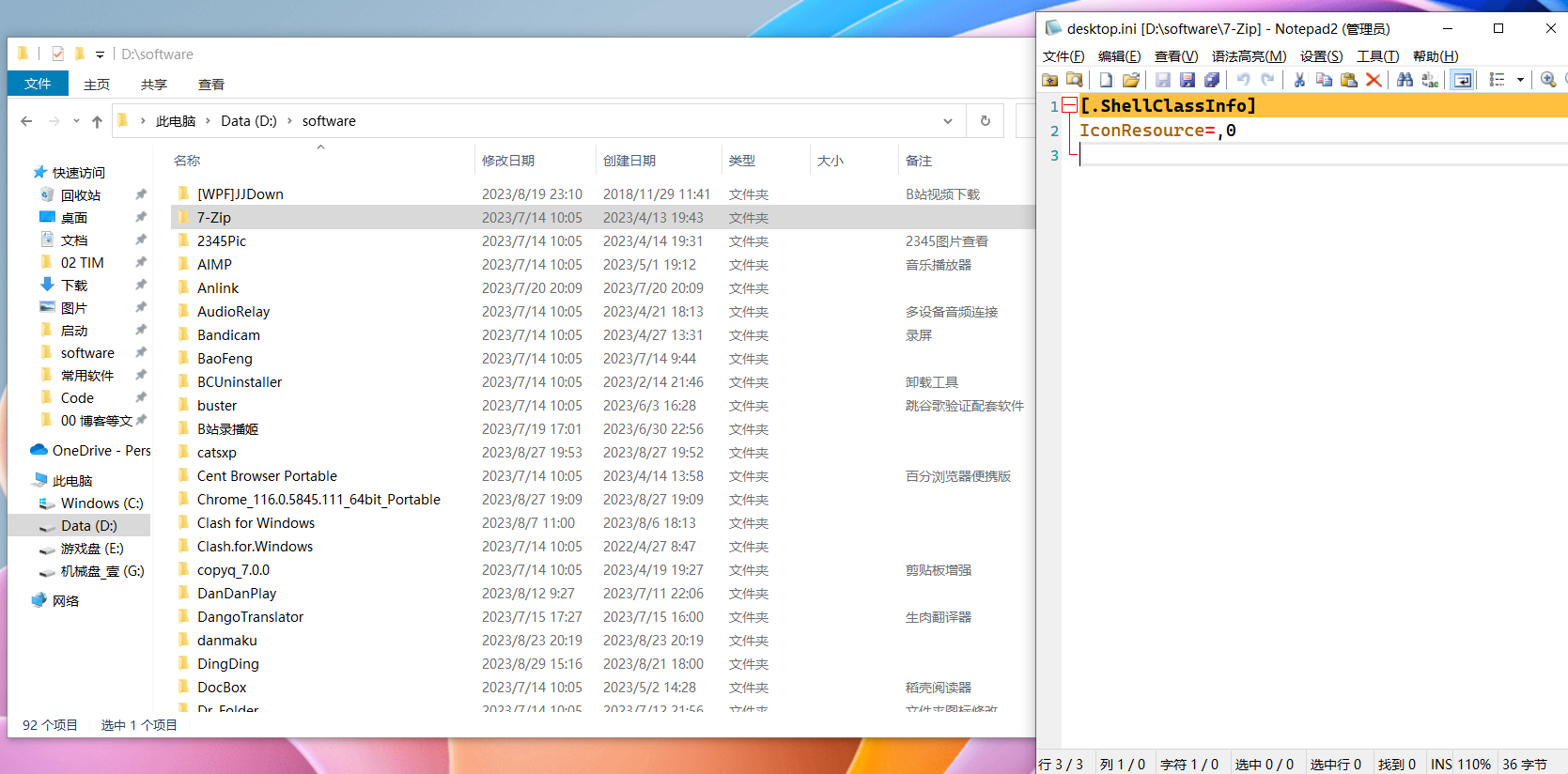Image resolution: width=1568 pixels, height=774 pixels.
Task: Click the greyed Save icon in Notepad2
Action: click(x=1162, y=81)
